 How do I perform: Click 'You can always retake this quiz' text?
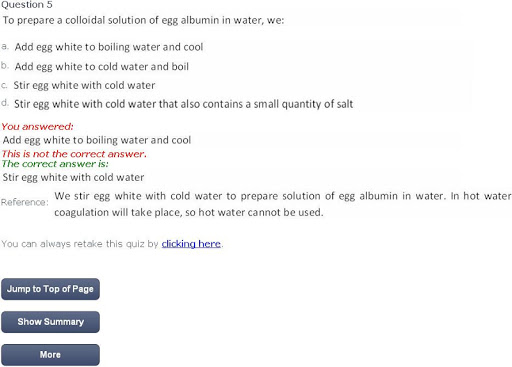pyautogui.click(x=80, y=244)
